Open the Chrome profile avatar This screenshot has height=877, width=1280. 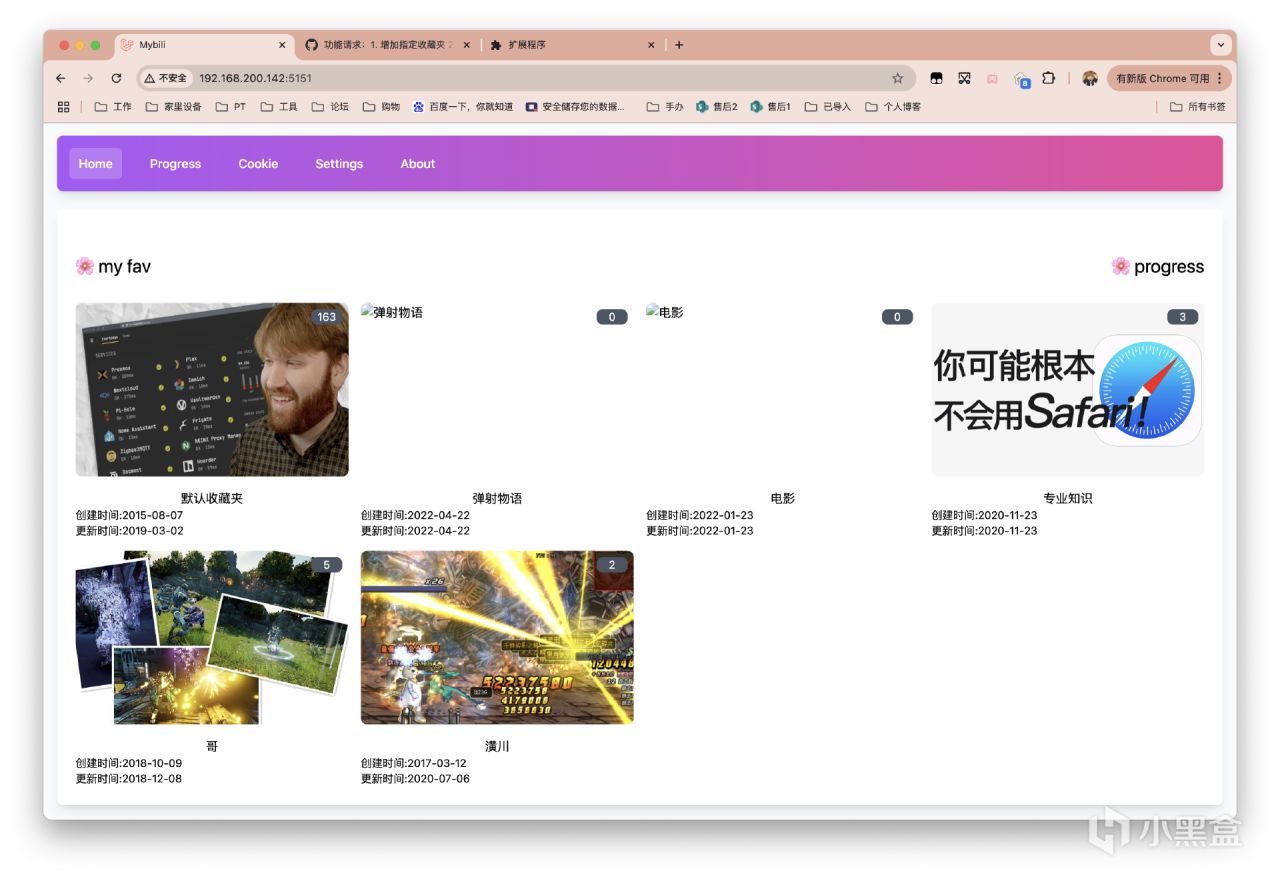point(1090,78)
